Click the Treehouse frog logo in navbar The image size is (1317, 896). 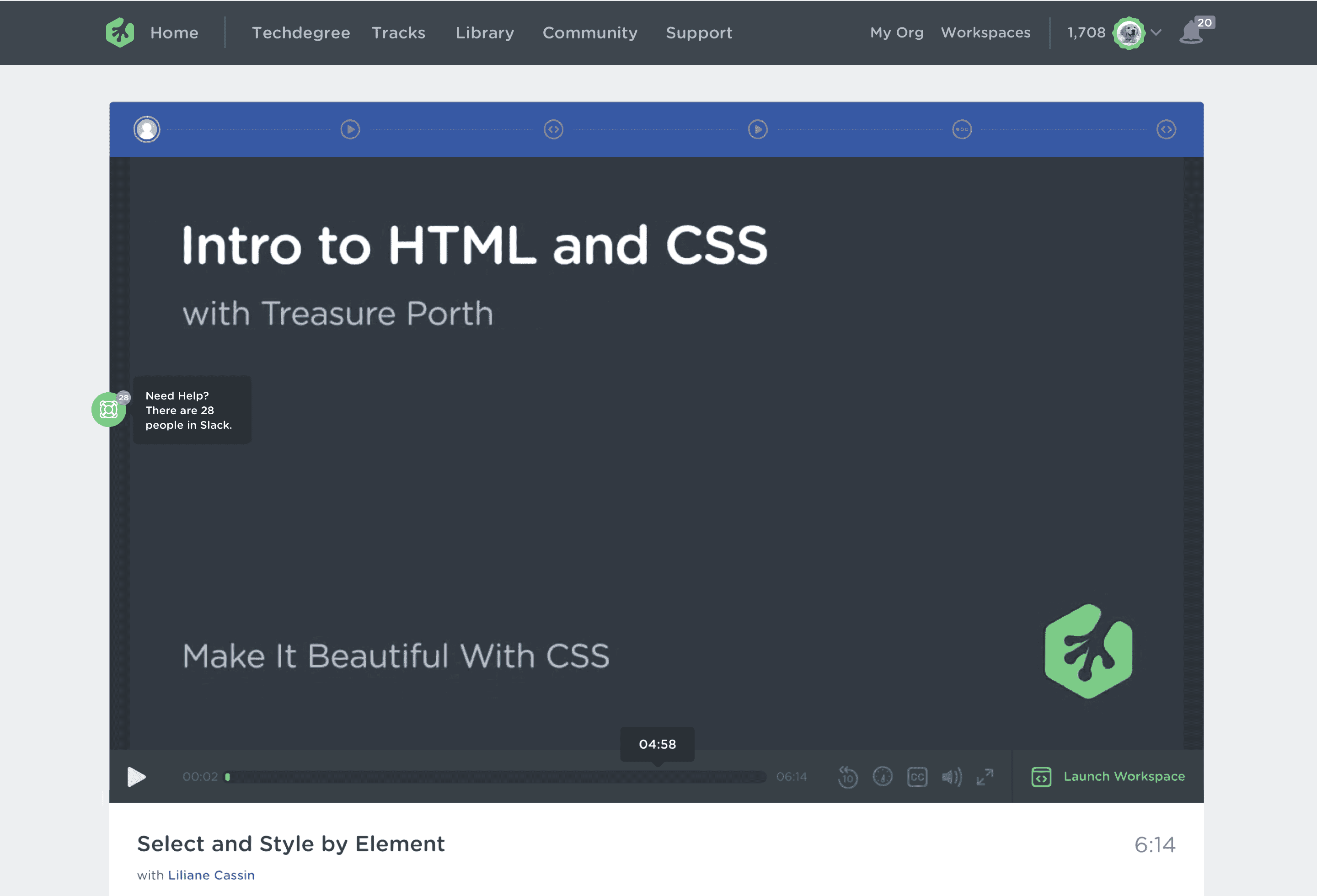[x=119, y=32]
